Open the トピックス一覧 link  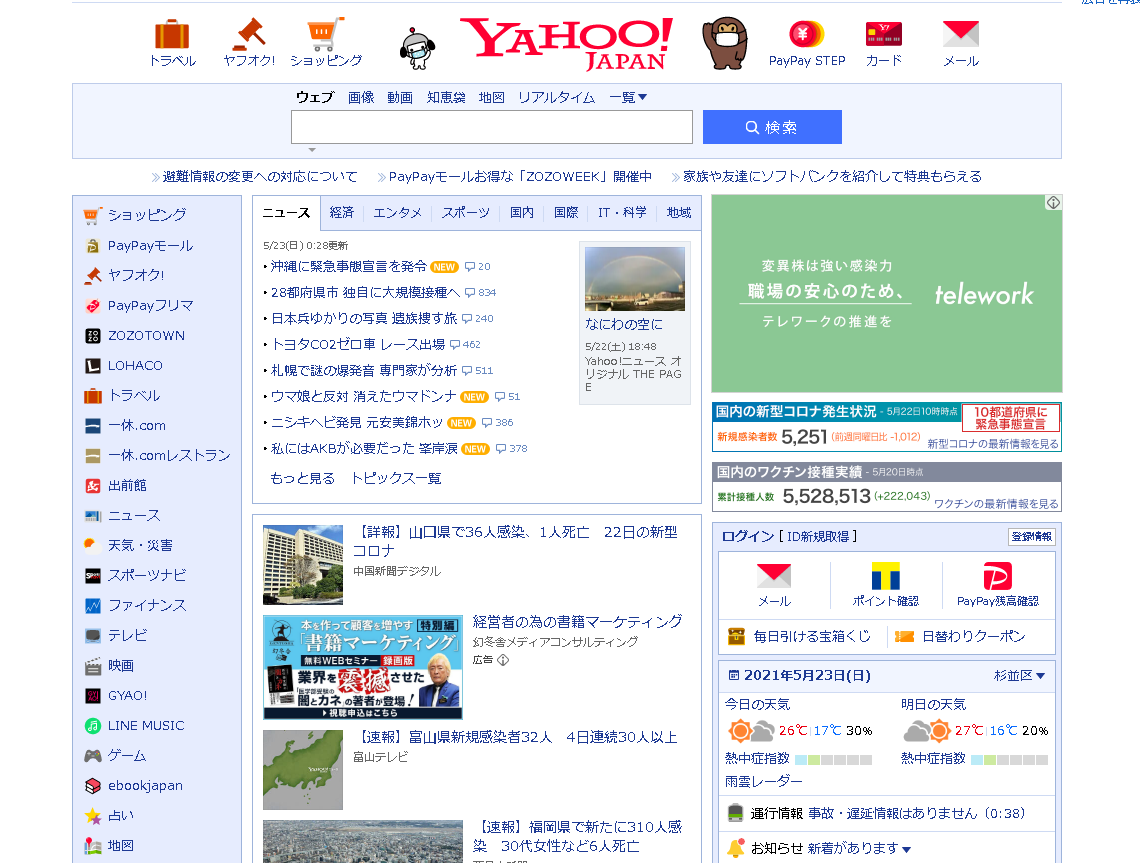pos(396,478)
